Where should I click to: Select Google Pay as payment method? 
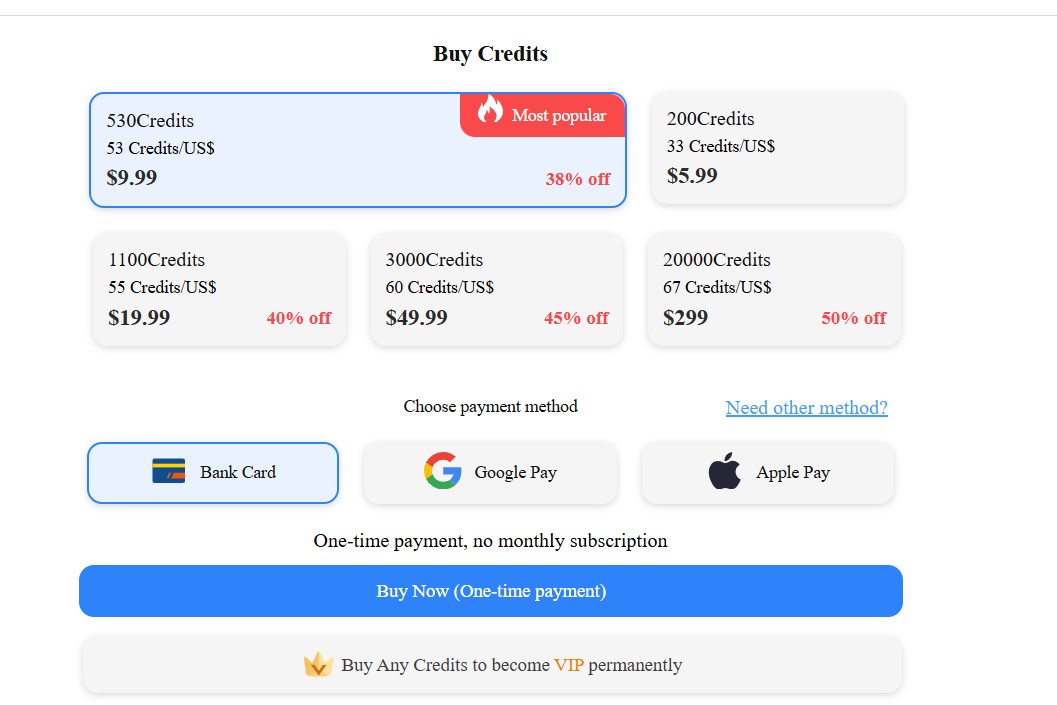(x=490, y=473)
